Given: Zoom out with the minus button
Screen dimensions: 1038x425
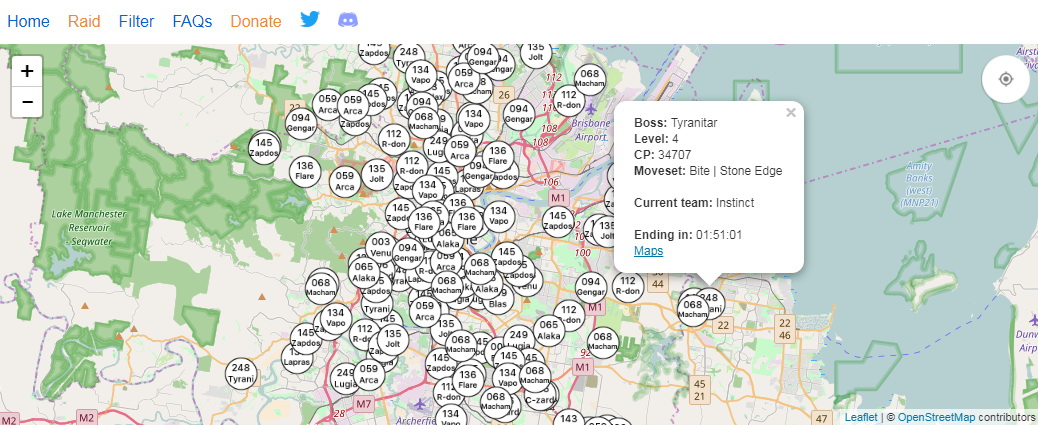Looking at the screenshot, I should [27, 101].
